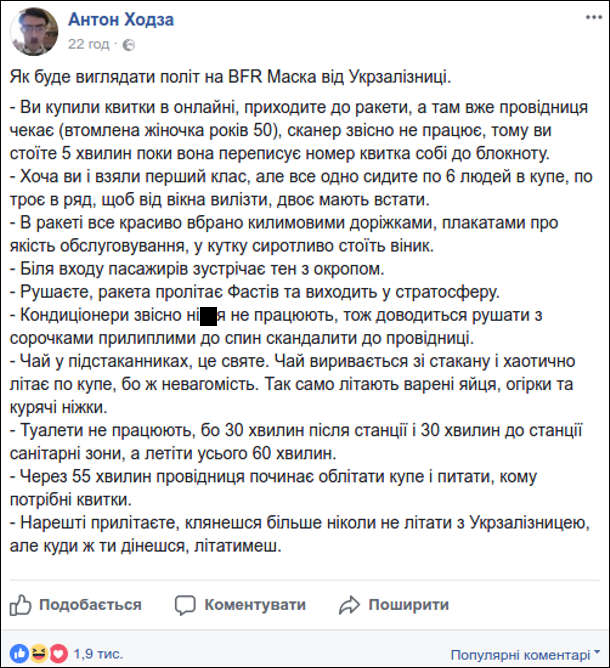Open the 1,9 тис. reactions count
Image resolution: width=610 pixels, height=668 pixels.
98,654
